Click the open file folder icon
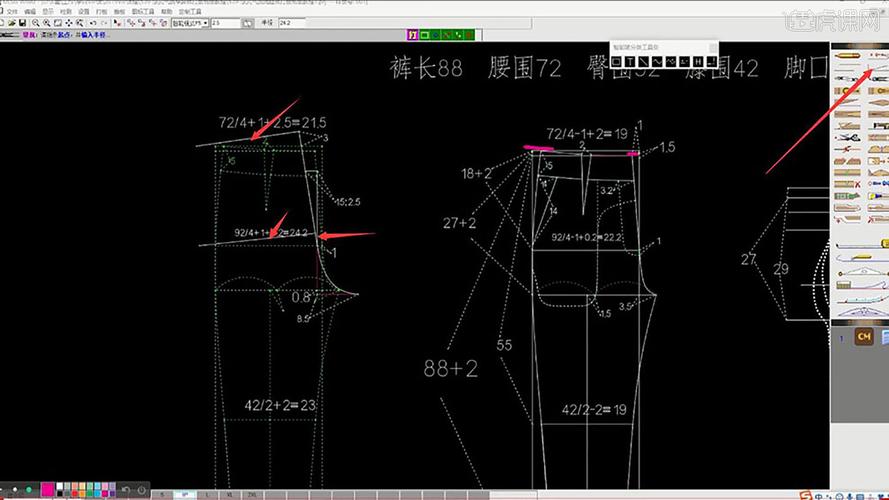 tap(12, 23)
